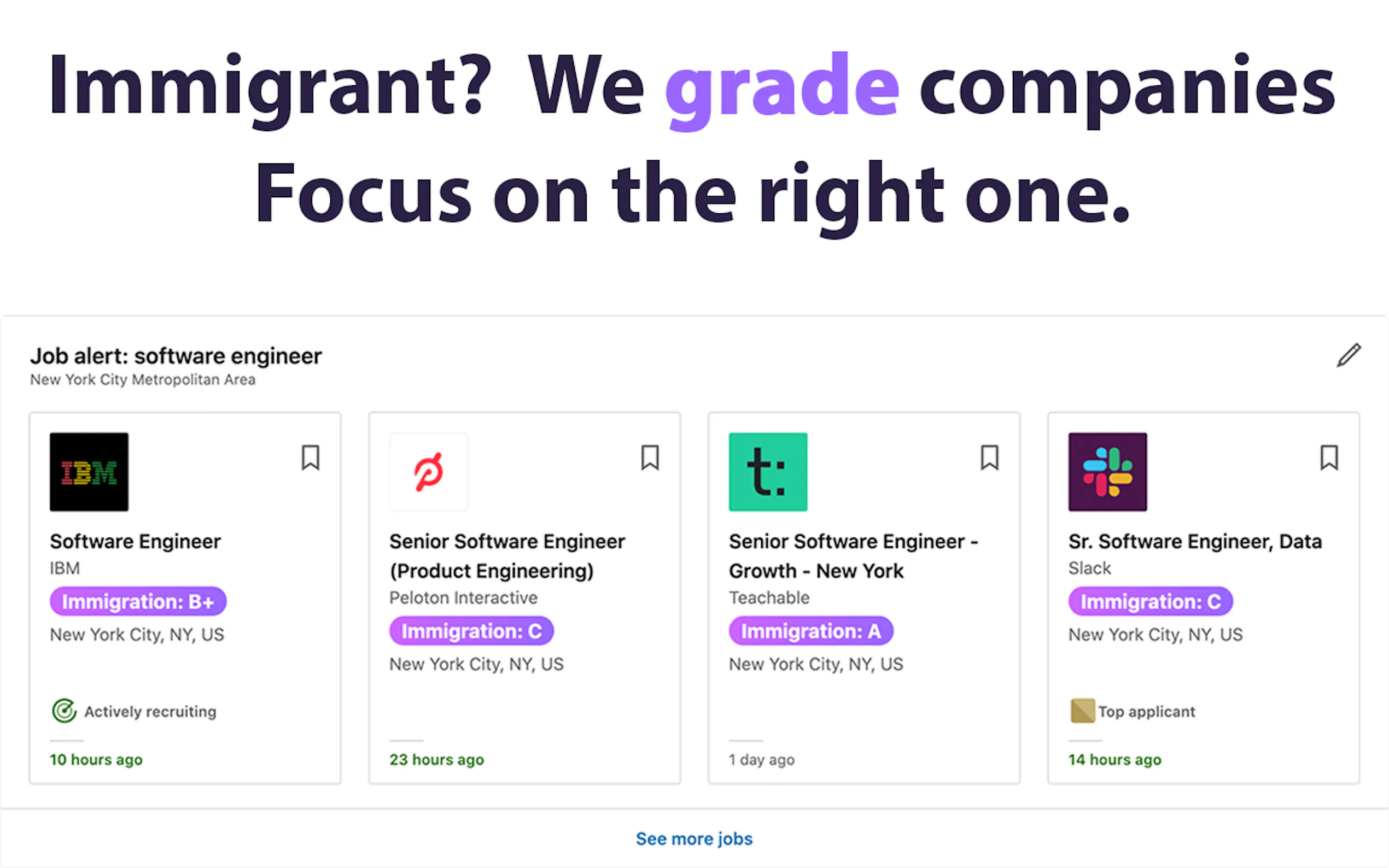Image resolution: width=1389 pixels, height=868 pixels.
Task: Open 'Sr. Software Engineer, Data' job title
Action: click(1194, 541)
